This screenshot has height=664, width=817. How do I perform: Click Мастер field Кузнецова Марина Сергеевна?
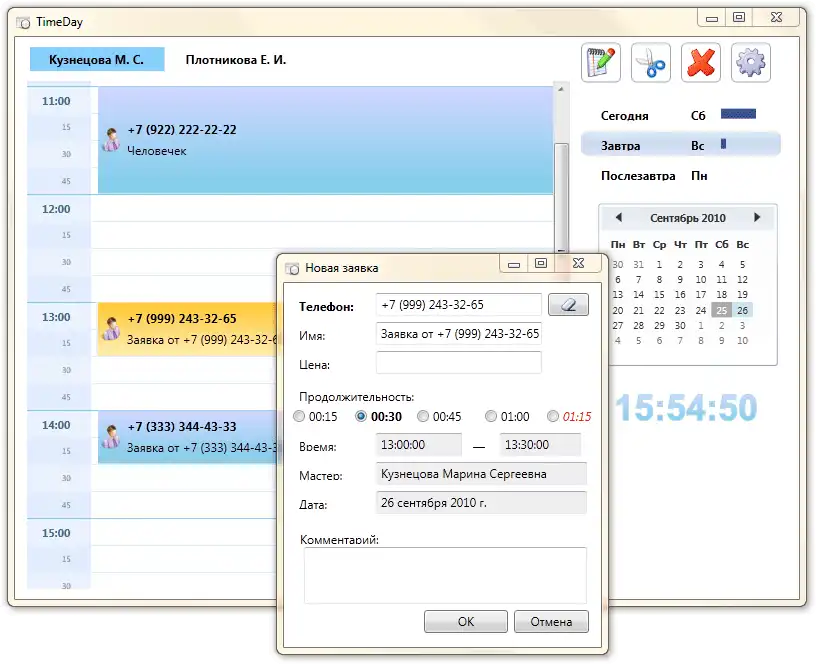point(481,474)
